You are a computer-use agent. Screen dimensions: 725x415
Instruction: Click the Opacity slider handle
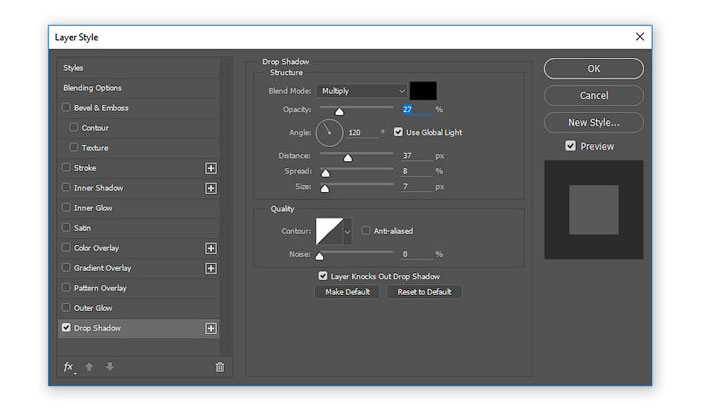[339, 111]
